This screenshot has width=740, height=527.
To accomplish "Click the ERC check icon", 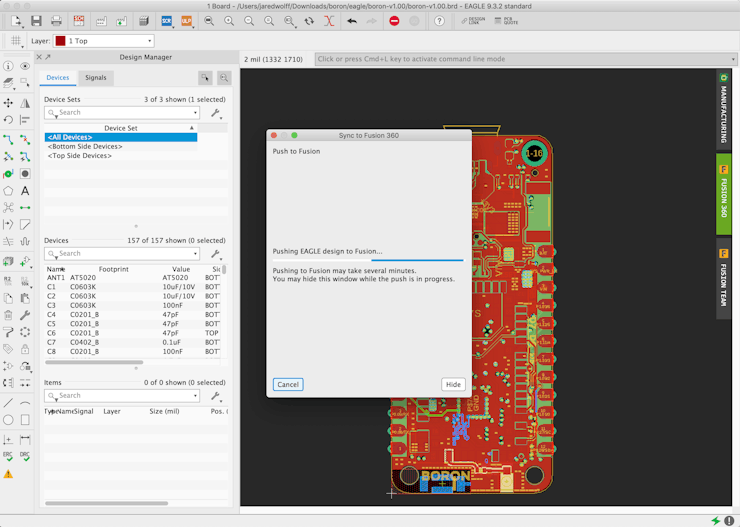I will pyautogui.click(x=8, y=456).
